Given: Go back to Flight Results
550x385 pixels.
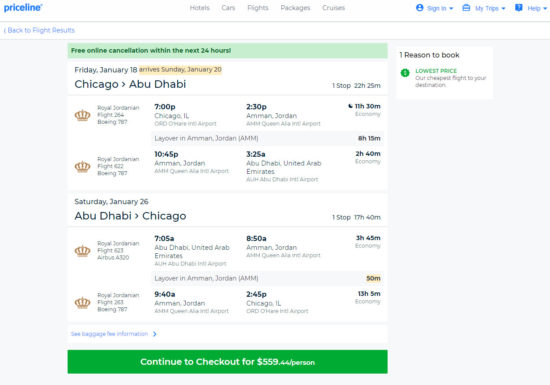Looking at the screenshot, I should (x=39, y=31).
